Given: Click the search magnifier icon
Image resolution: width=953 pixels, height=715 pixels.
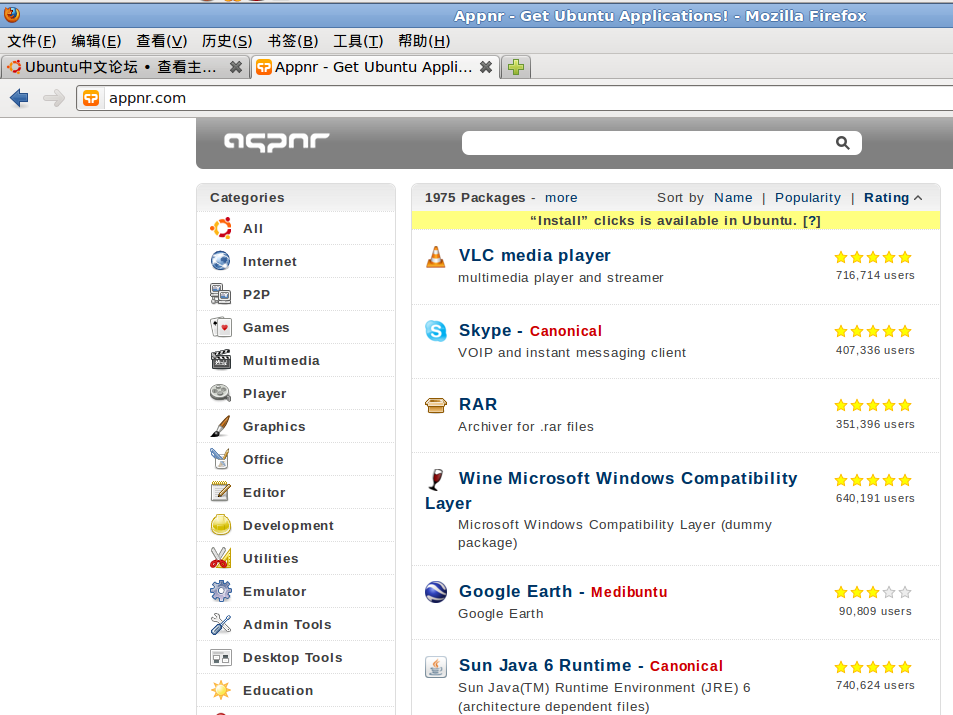Looking at the screenshot, I should 842,143.
